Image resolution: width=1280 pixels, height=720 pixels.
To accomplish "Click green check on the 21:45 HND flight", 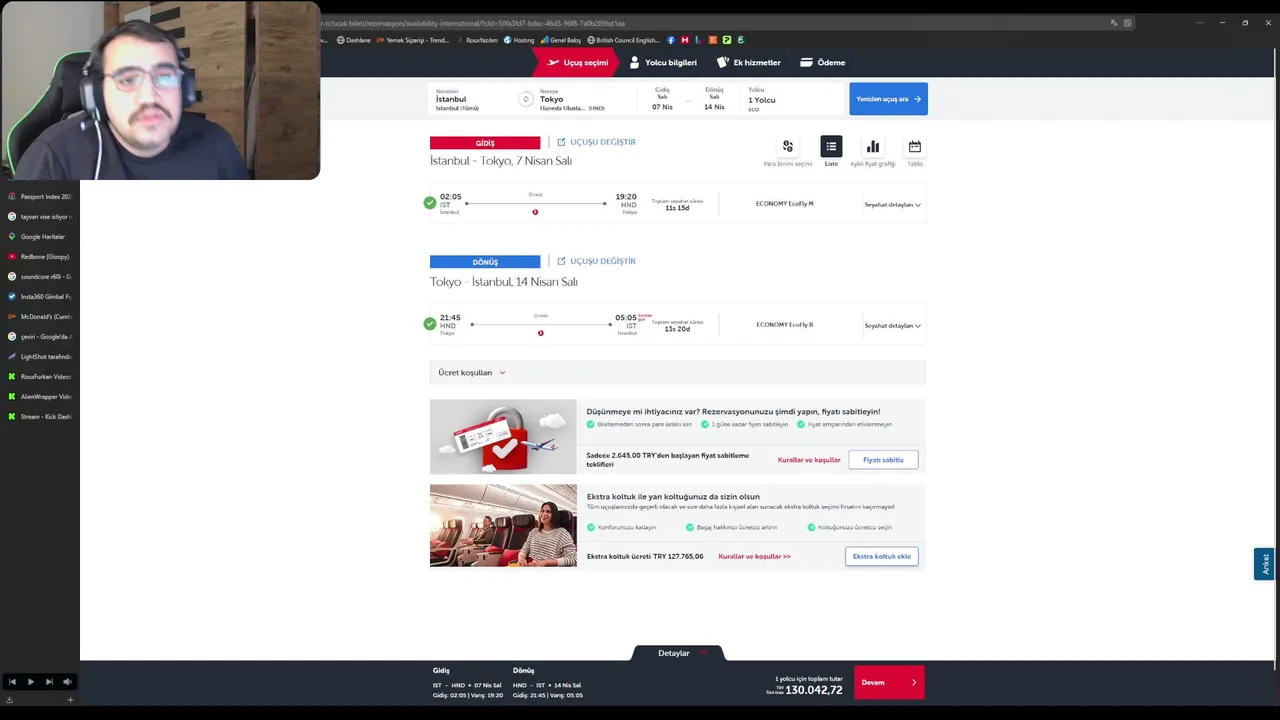I will pyautogui.click(x=430, y=324).
